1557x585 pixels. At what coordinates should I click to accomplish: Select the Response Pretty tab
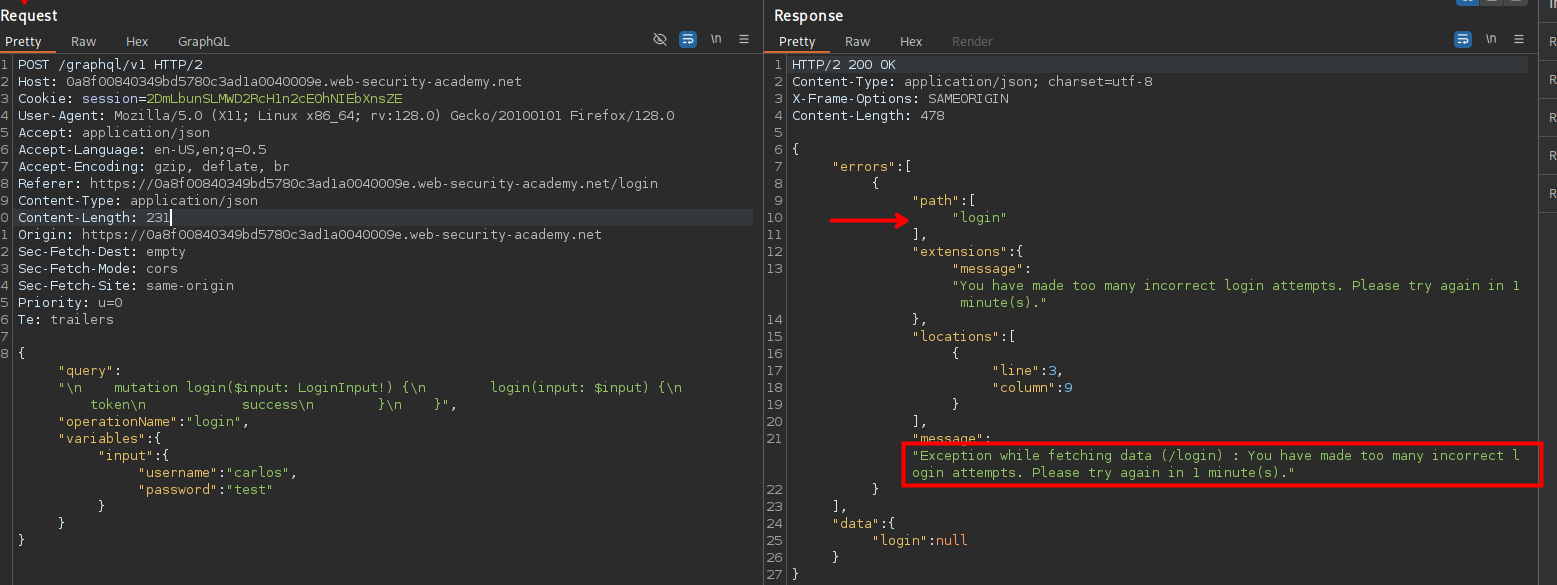click(x=797, y=42)
